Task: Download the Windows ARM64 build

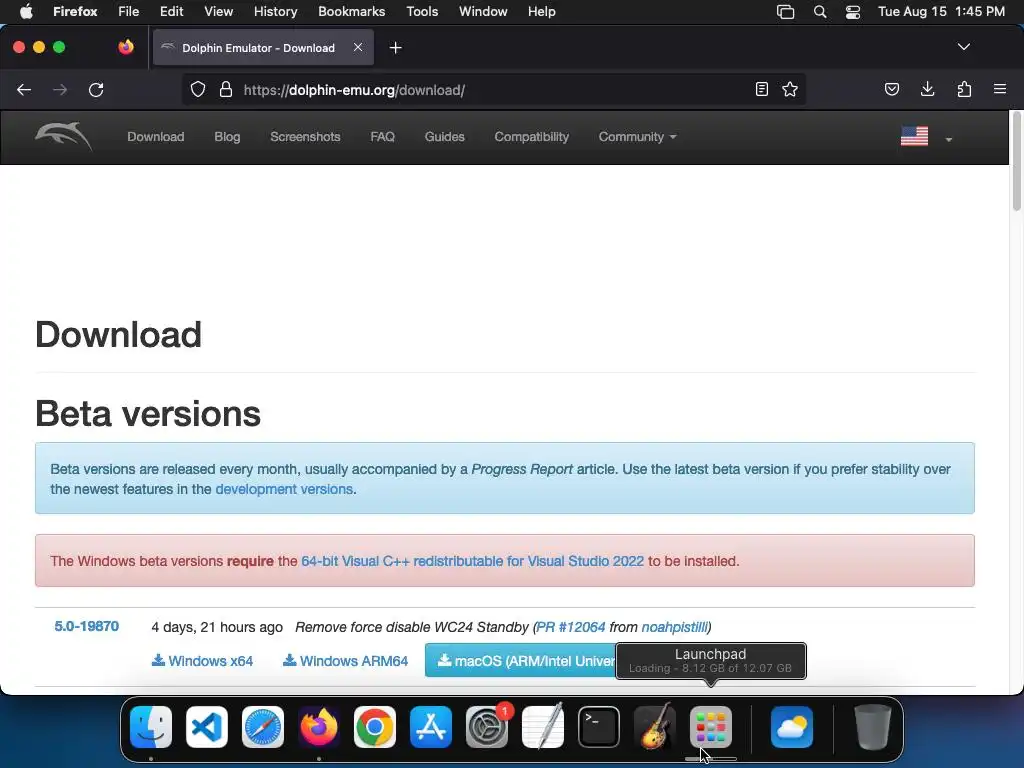Action: tap(345, 661)
